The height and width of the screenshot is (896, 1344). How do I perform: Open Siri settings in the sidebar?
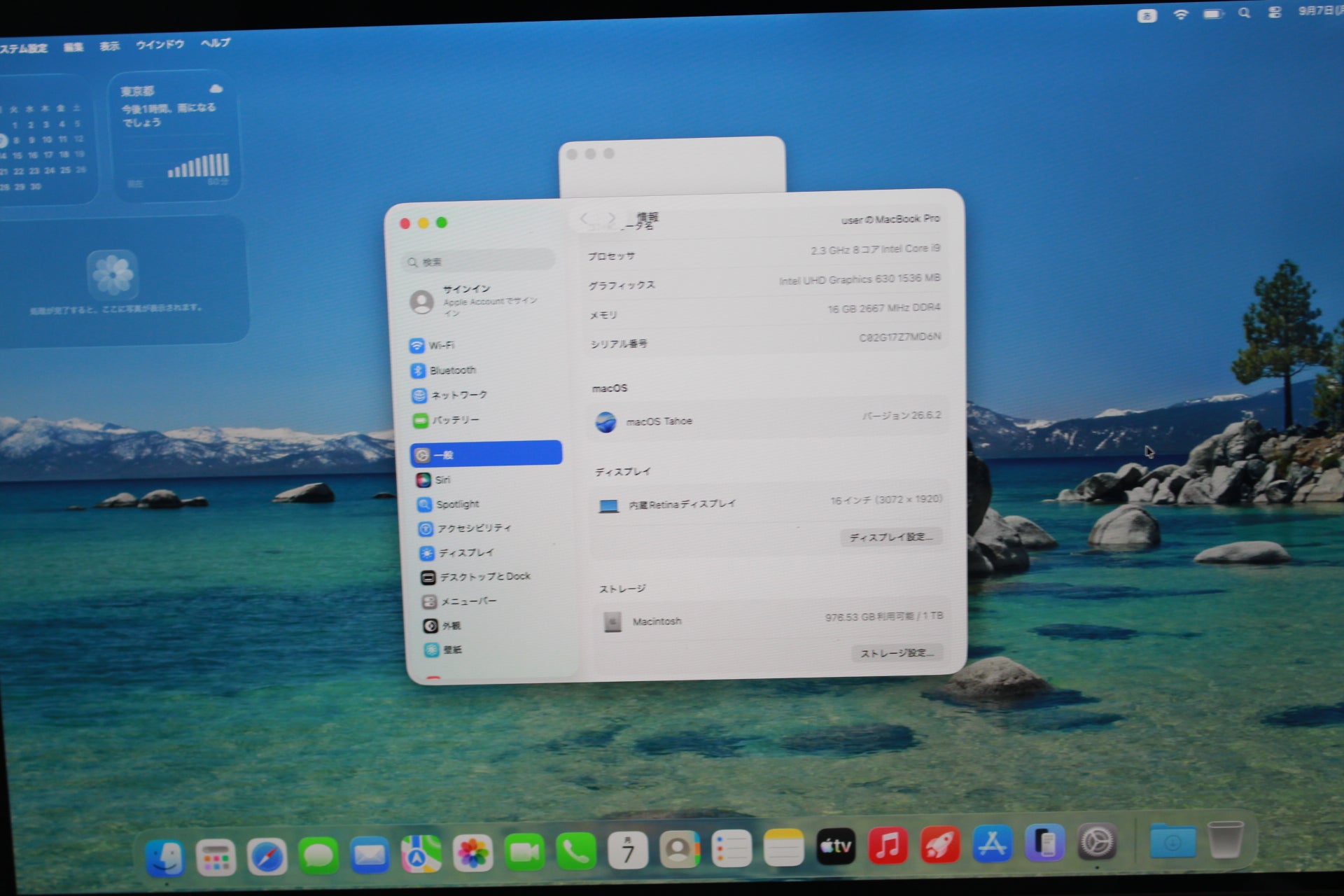(433, 479)
